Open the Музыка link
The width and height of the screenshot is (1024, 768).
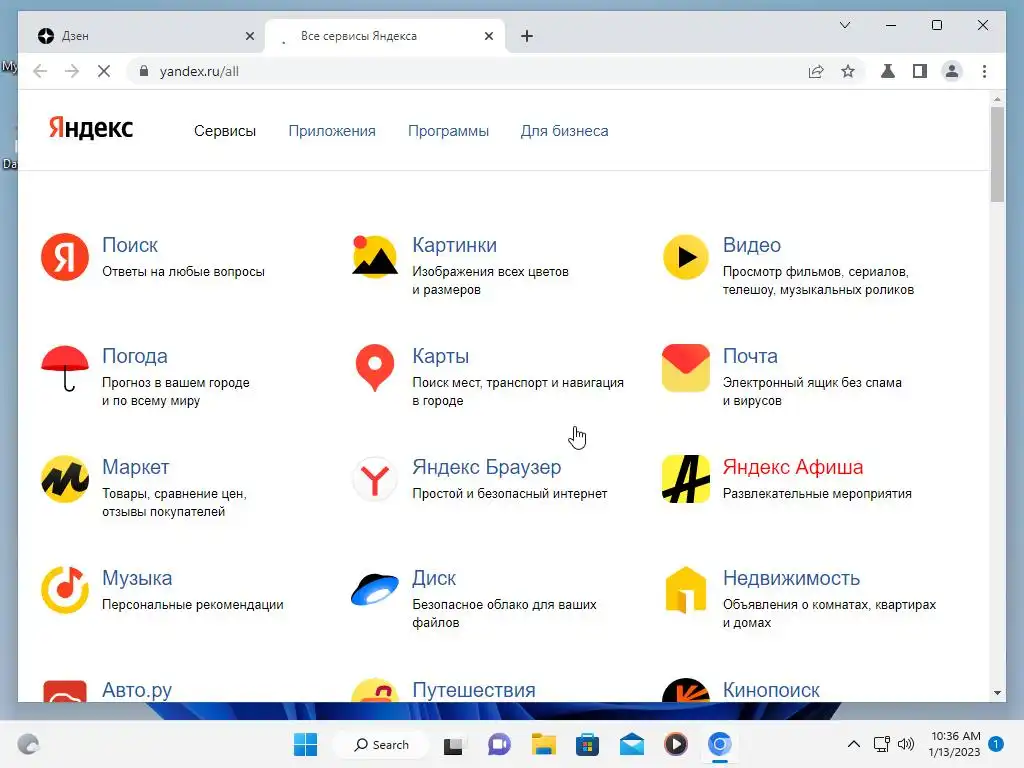pyautogui.click(x=137, y=579)
